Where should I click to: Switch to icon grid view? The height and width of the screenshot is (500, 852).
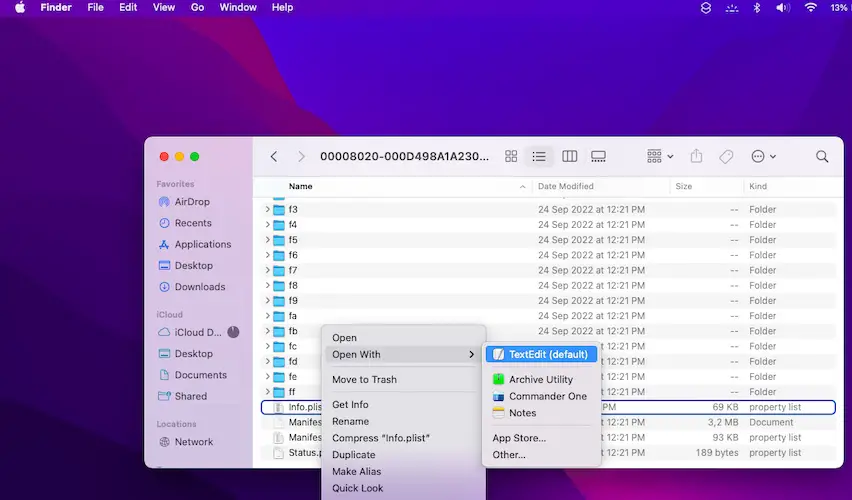(511, 157)
